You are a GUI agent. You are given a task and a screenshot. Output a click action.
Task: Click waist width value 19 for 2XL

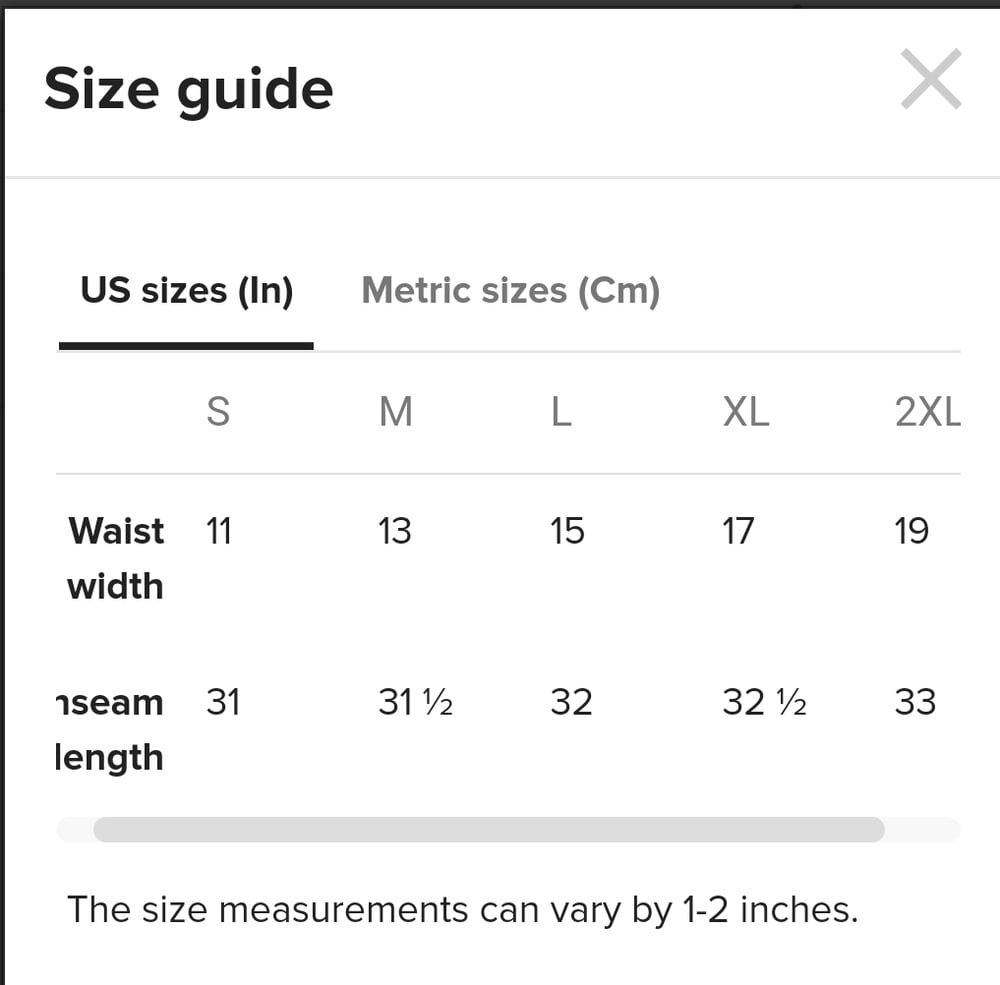coord(911,531)
